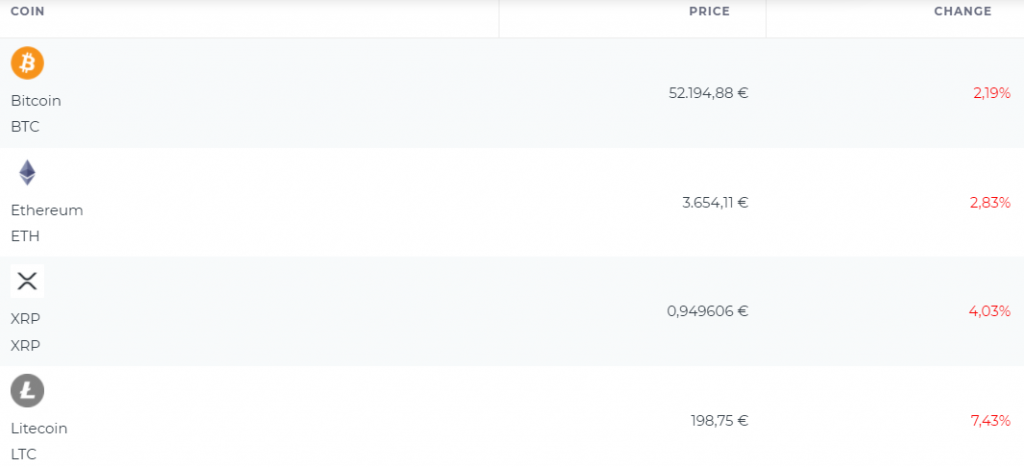
Task: Sort by the COIN column header
Action: coord(27,12)
